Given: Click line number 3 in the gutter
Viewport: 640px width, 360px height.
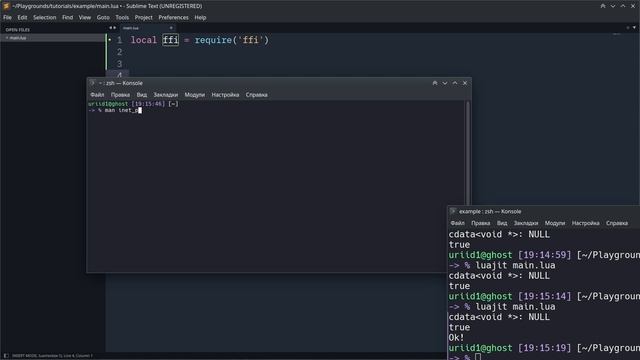Looking at the screenshot, I should point(119,64).
